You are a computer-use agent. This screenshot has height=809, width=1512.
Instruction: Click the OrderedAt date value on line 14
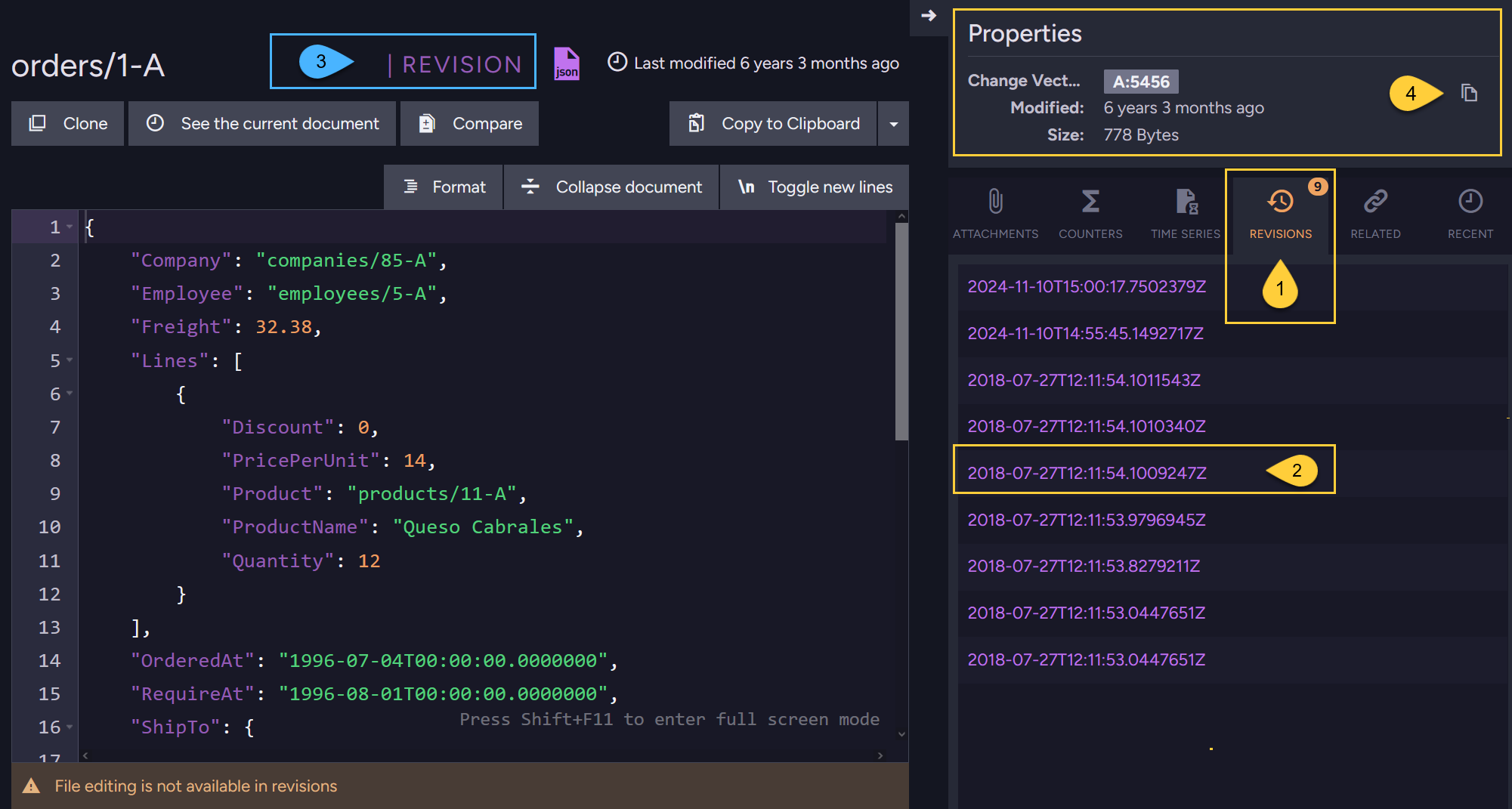[443, 661]
